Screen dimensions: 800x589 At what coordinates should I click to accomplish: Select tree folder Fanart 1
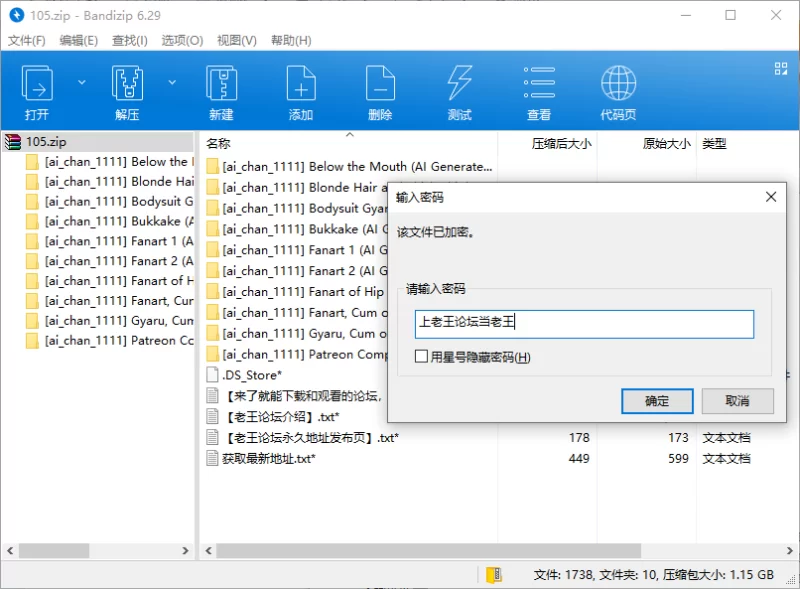coord(110,241)
